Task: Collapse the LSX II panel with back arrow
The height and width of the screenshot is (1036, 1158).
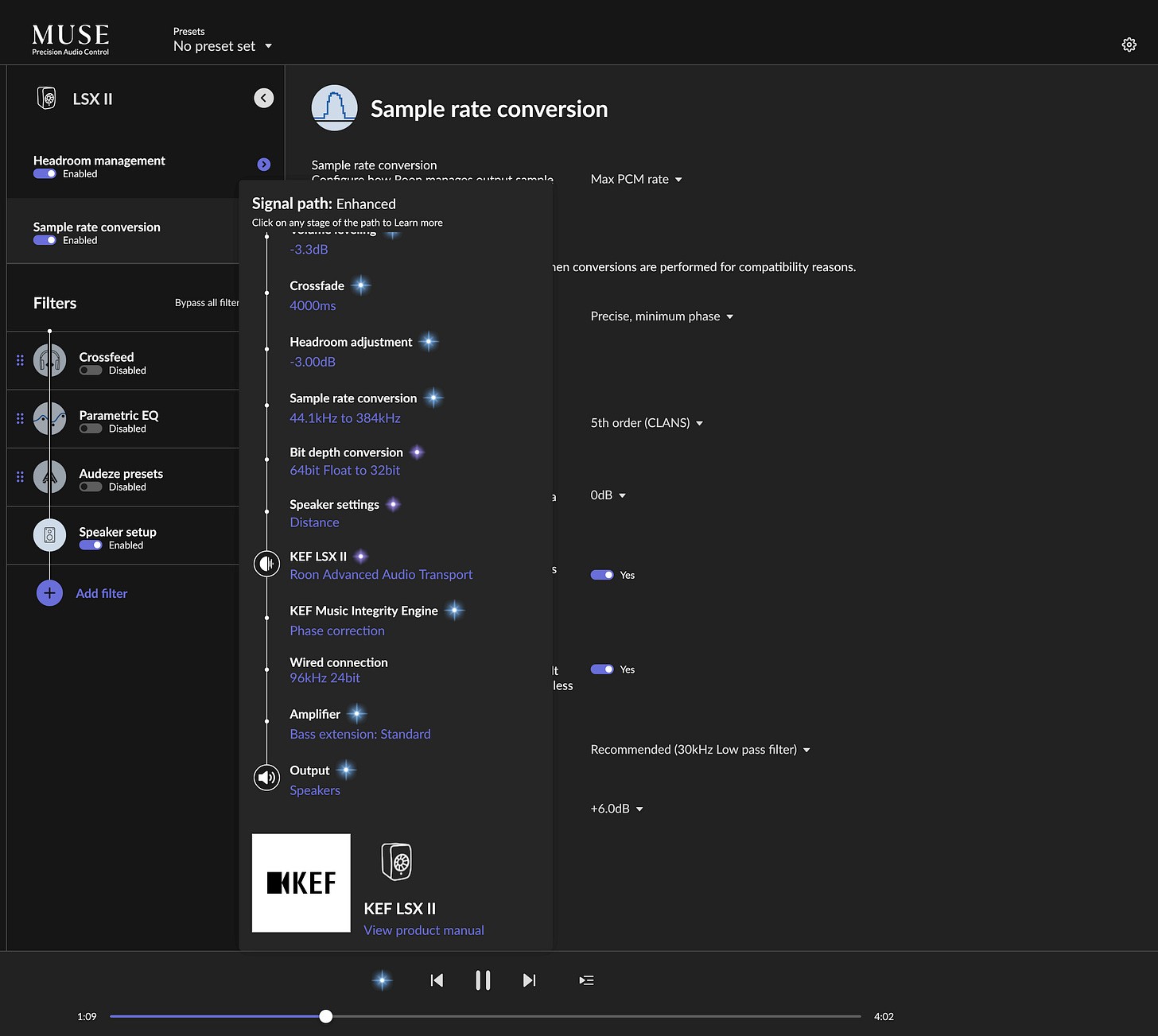Action: click(x=263, y=98)
